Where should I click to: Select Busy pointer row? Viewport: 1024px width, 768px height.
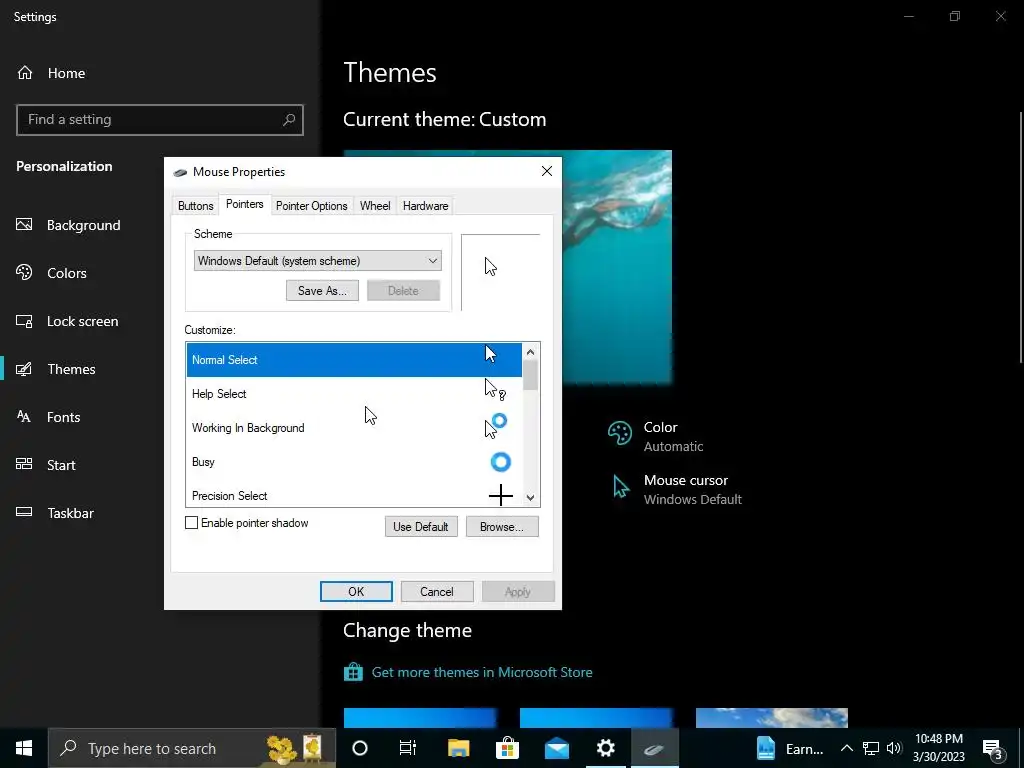[354, 462]
